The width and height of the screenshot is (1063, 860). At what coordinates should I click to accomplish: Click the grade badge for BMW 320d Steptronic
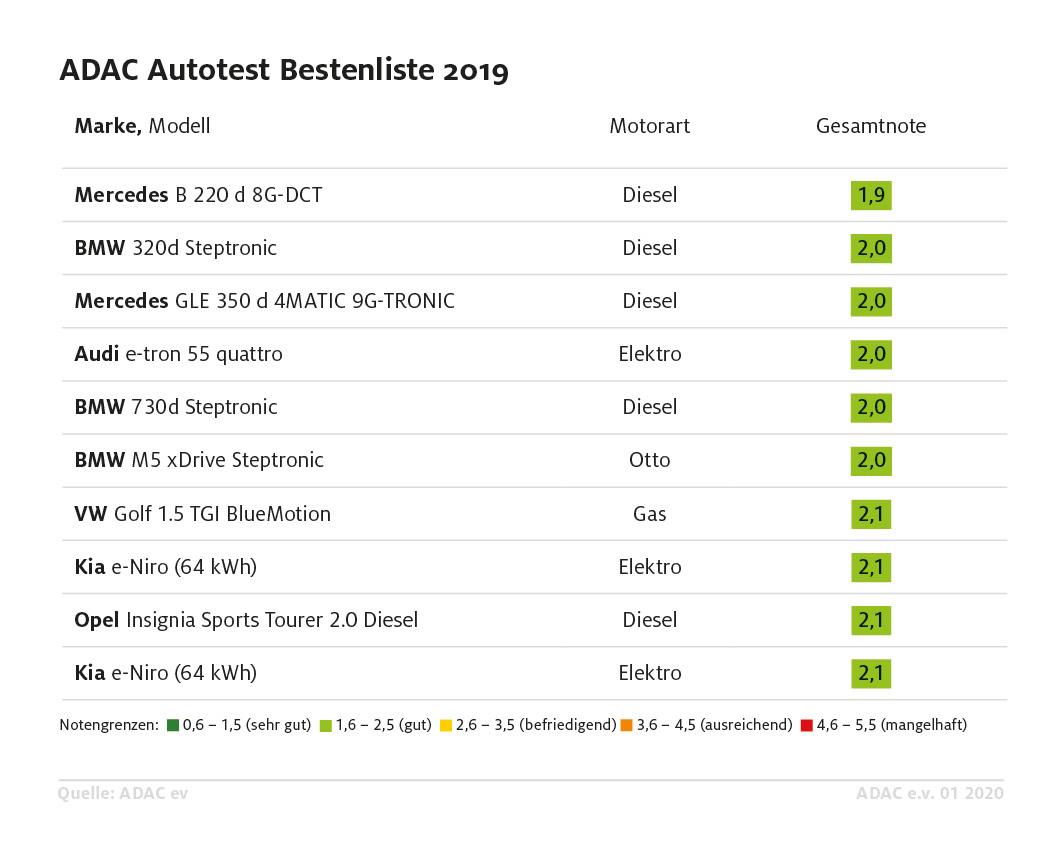[870, 248]
